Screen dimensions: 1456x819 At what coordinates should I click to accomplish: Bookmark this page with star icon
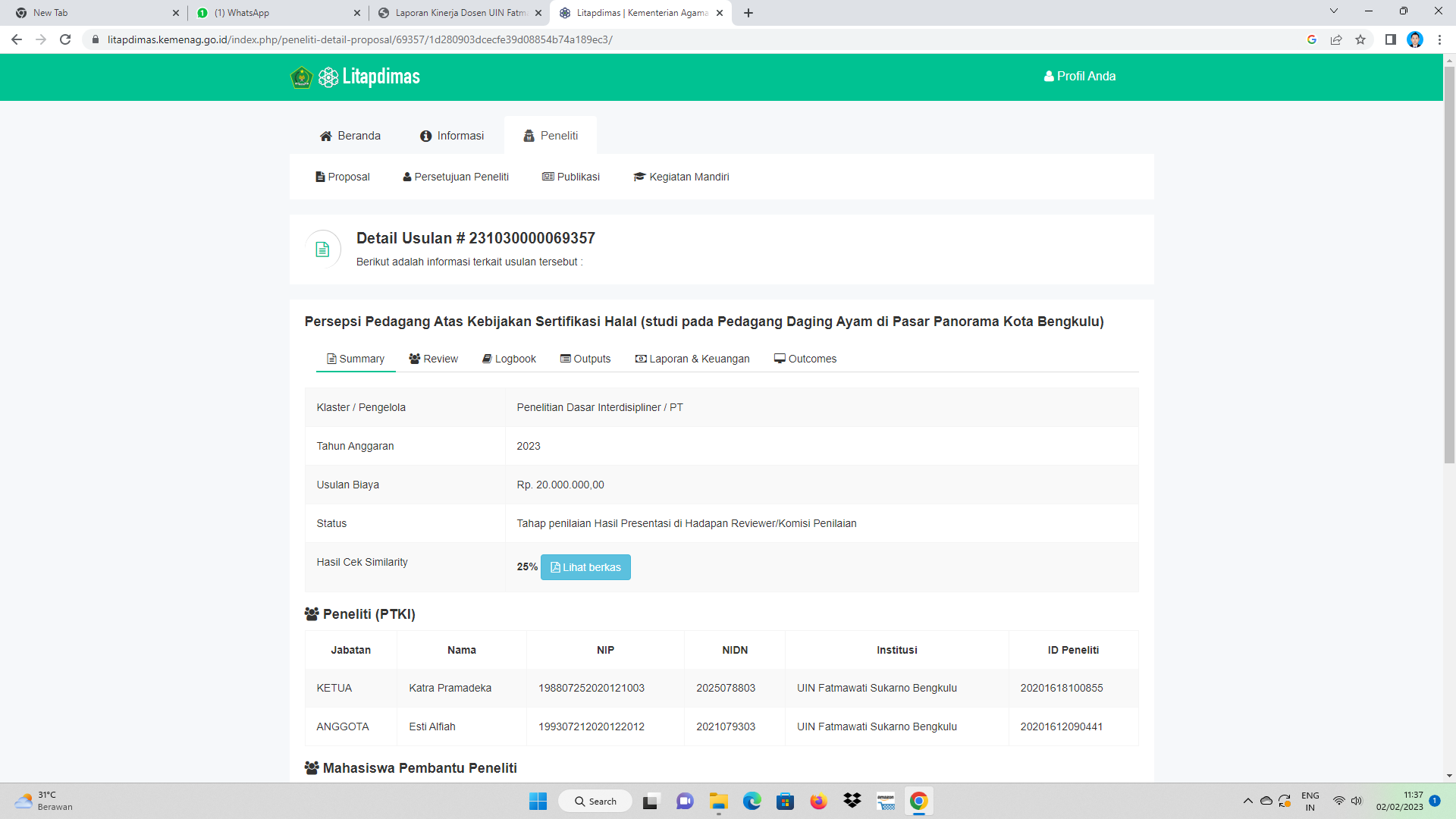(1360, 39)
